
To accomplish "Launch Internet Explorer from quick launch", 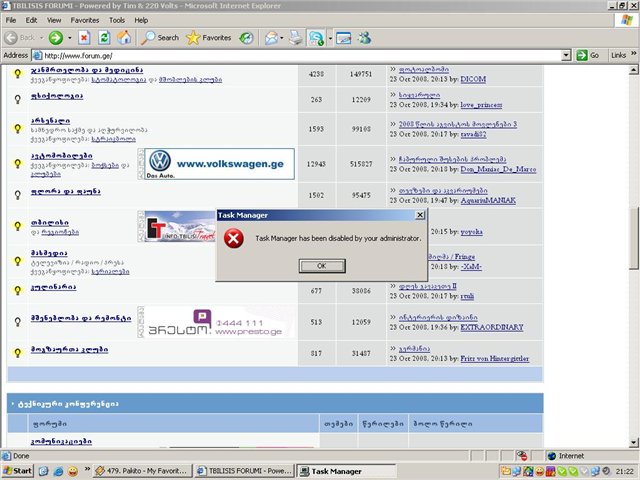I will [x=58, y=471].
